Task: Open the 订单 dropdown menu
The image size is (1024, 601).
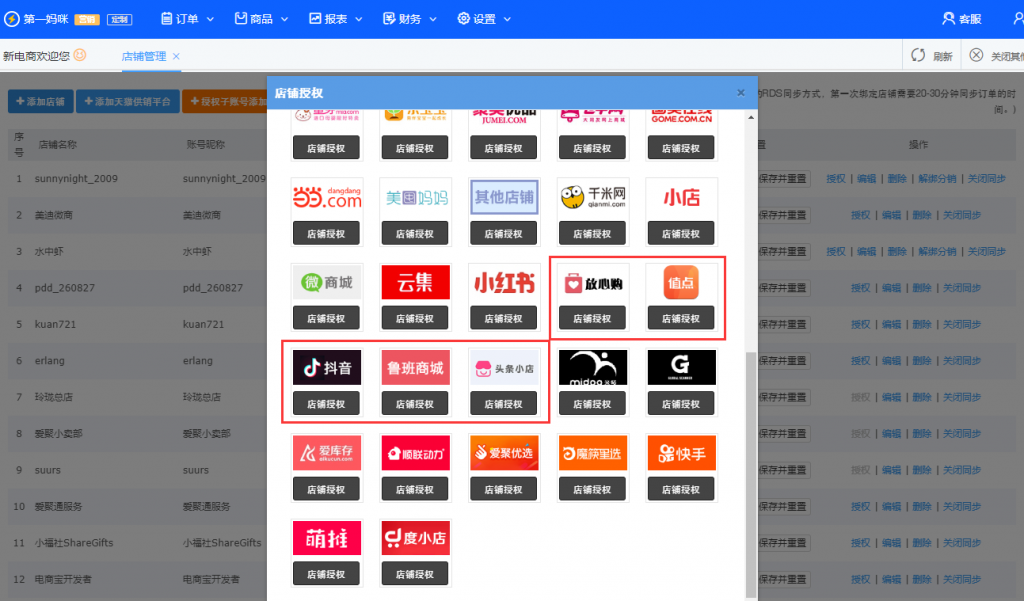Action: [187, 19]
